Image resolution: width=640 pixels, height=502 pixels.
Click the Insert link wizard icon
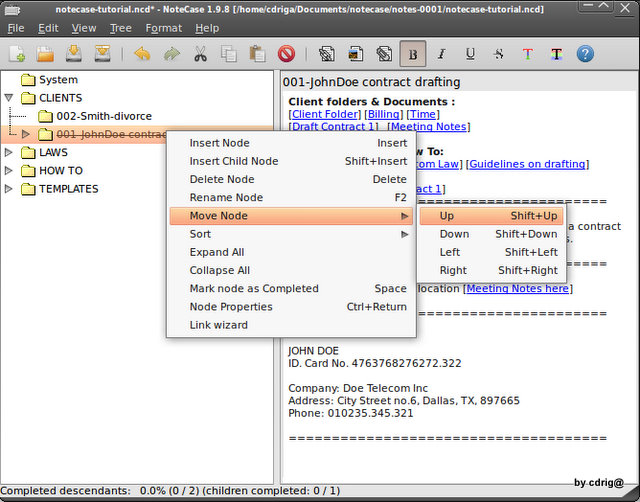pyautogui.click(x=327, y=54)
